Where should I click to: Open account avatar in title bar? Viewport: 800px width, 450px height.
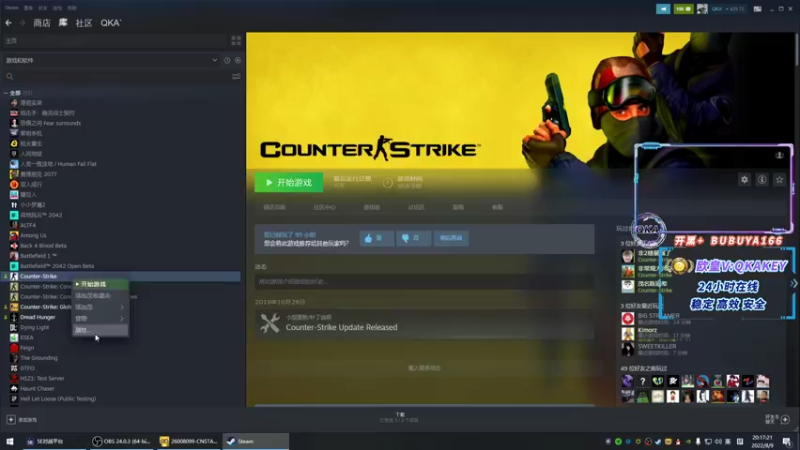coord(702,9)
